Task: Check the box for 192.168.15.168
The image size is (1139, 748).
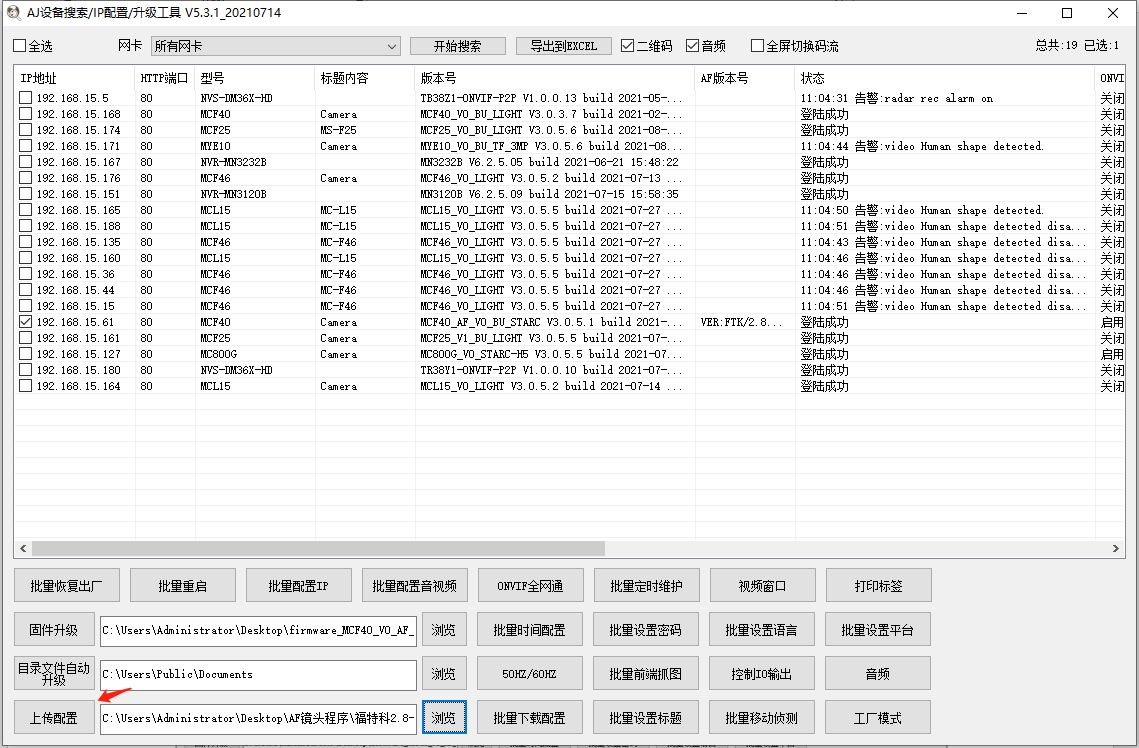Action: [26, 114]
